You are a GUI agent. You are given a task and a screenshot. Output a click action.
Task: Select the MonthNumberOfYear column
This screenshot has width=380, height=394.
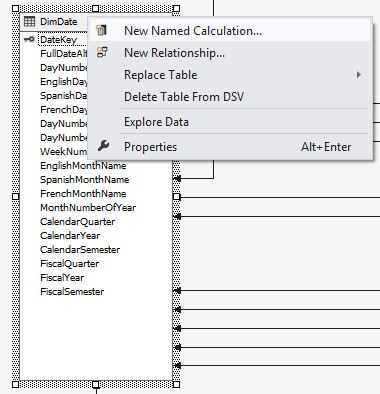88,207
